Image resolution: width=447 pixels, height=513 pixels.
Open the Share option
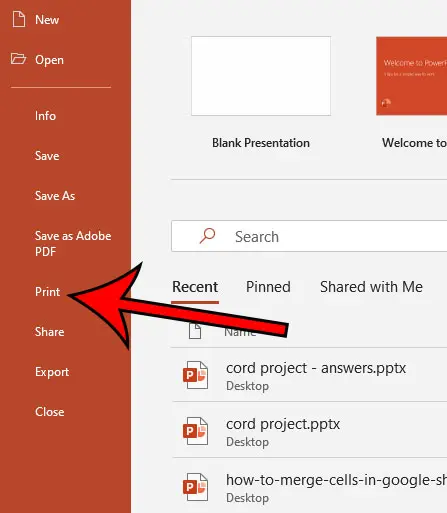coord(50,332)
